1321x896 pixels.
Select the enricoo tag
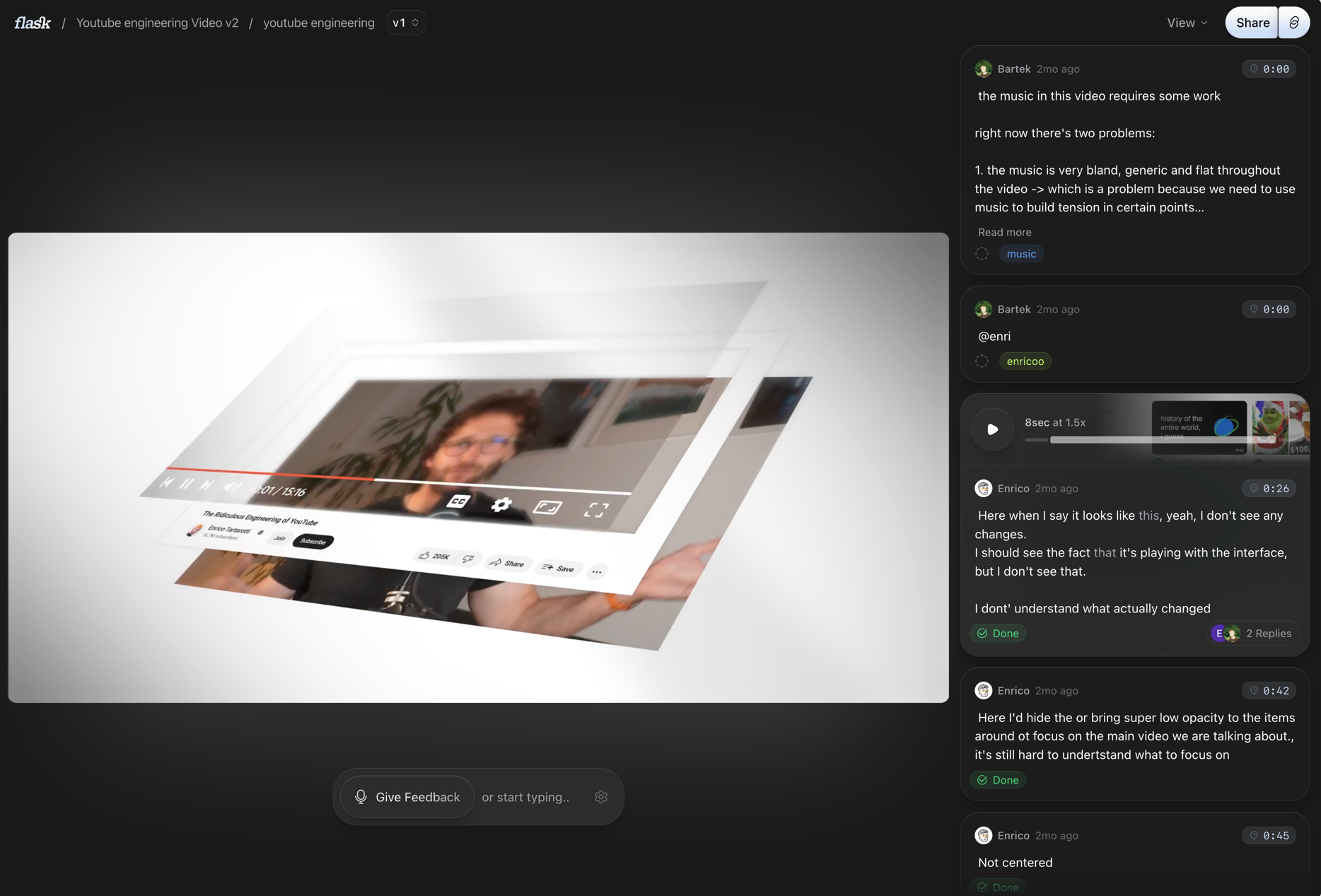pyautogui.click(x=1025, y=361)
